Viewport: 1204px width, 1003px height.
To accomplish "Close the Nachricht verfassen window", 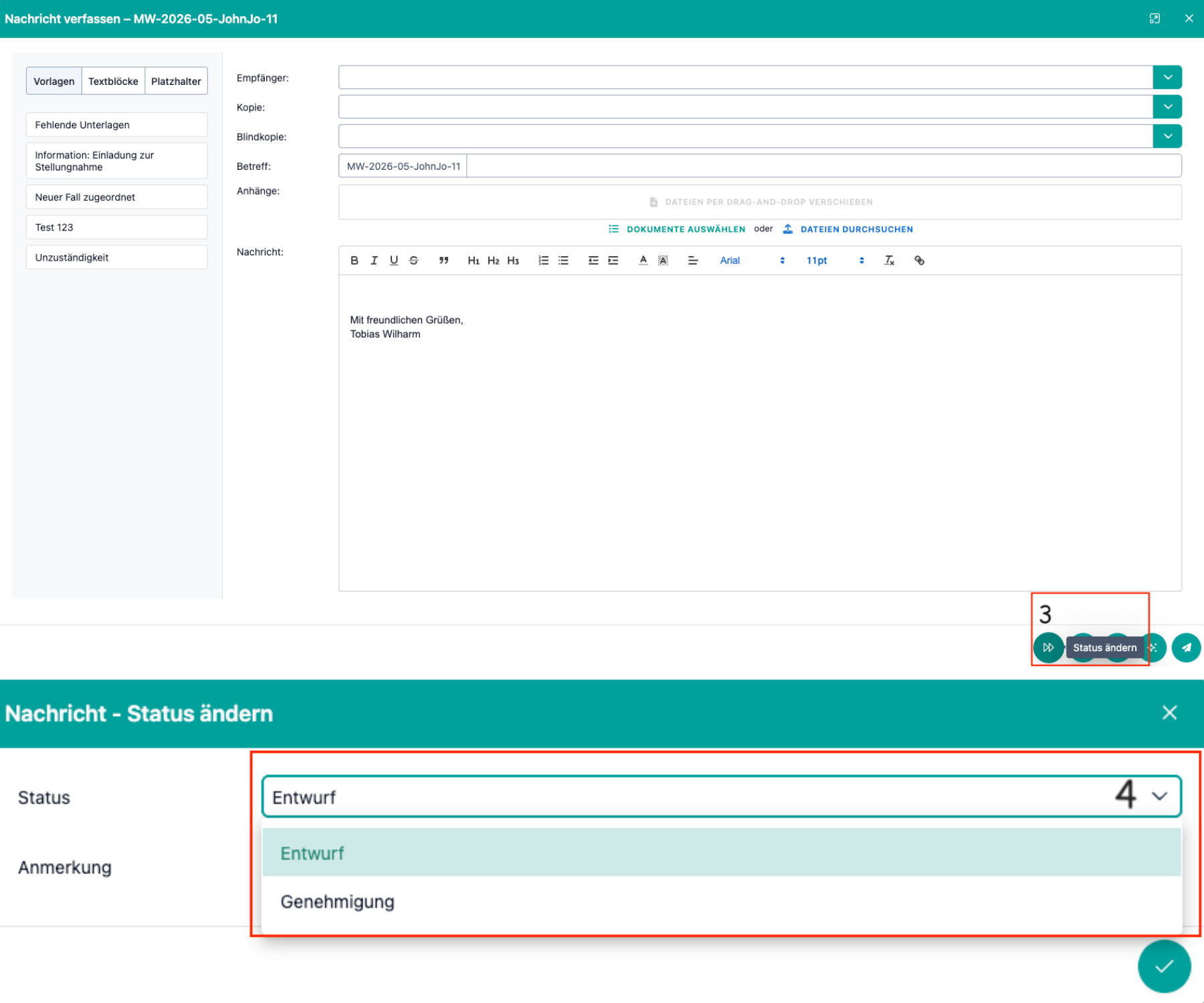I will pyautogui.click(x=1189, y=19).
